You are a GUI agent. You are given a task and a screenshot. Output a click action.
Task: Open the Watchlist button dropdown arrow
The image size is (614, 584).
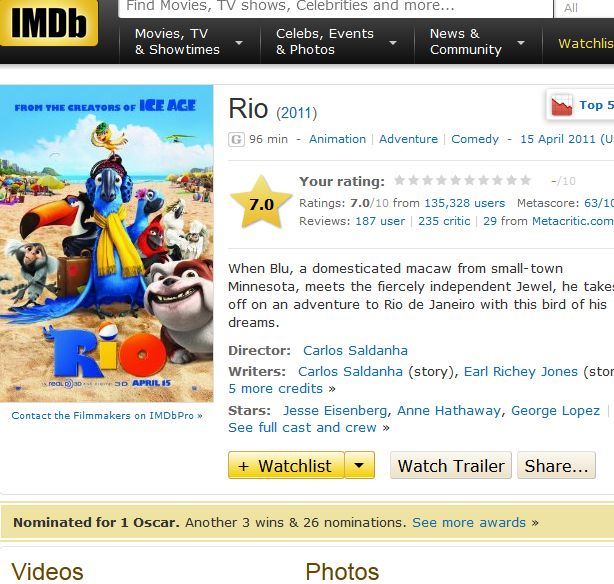359,465
